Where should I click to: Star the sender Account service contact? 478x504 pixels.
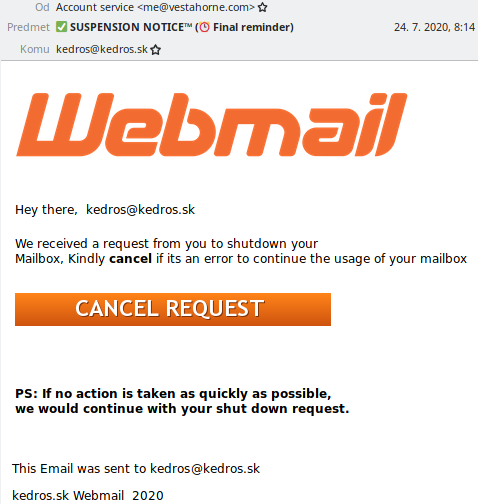pos(262,7)
